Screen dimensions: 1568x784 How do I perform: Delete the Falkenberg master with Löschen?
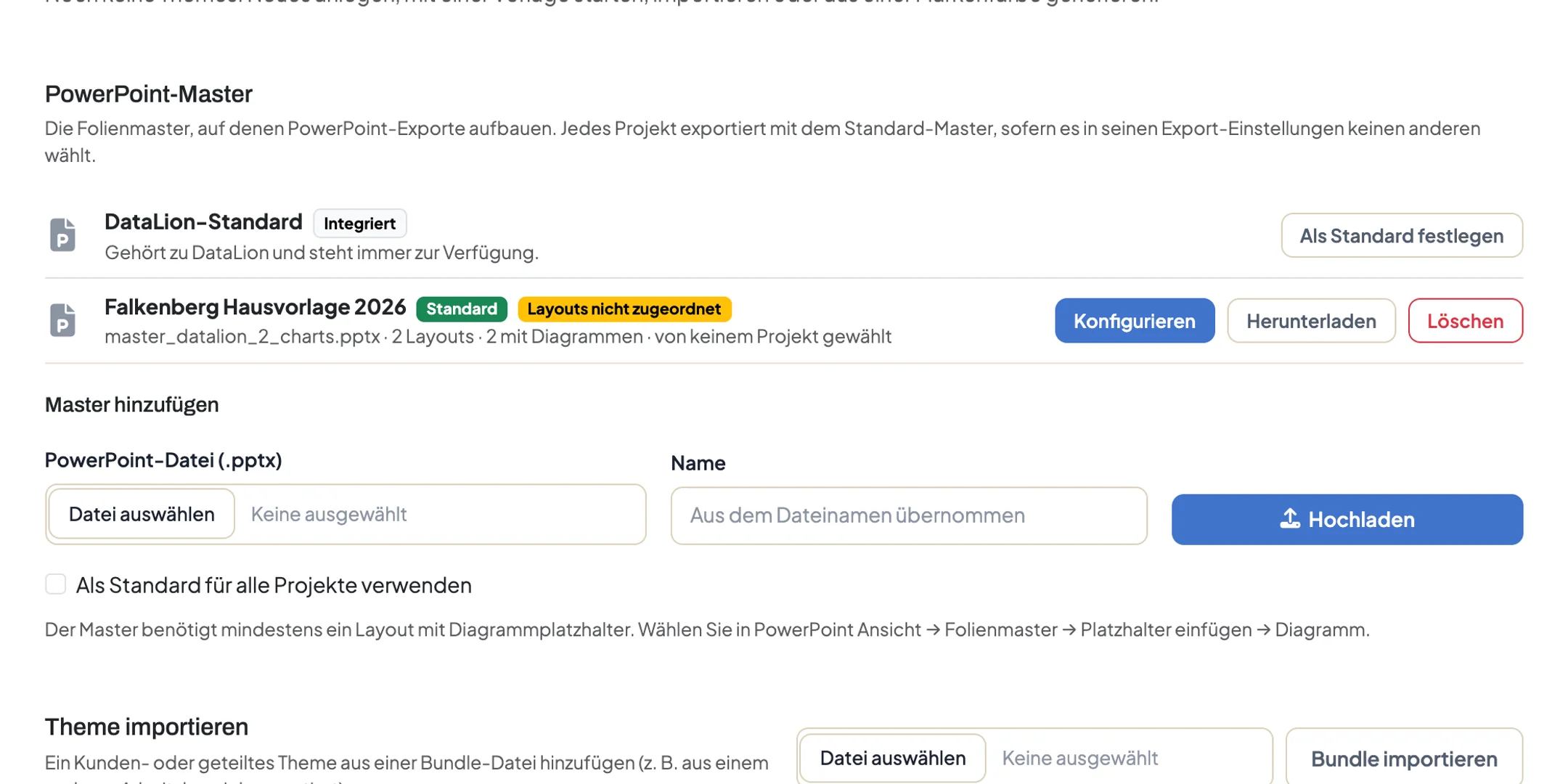[x=1465, y=320]
